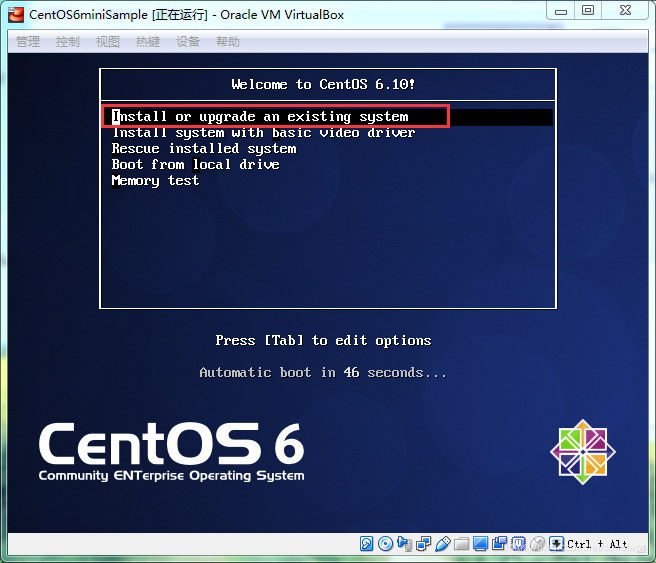This screenshot has width=656, height=563.
Task: Click the Automatic boot countdown text
Action: click(323, 372)
